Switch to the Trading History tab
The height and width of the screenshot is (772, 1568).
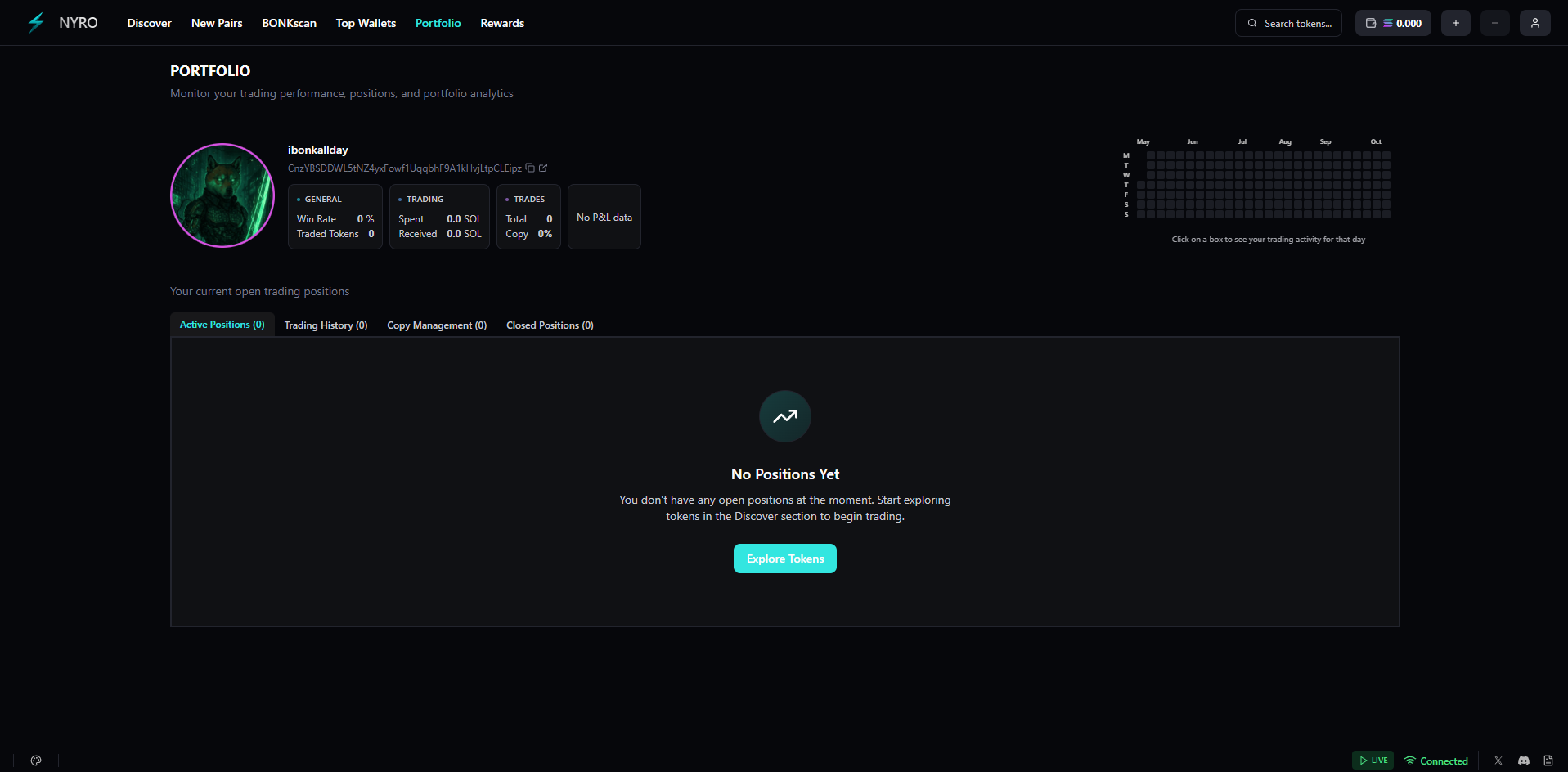pyautogui.click(x=326, y=325)
